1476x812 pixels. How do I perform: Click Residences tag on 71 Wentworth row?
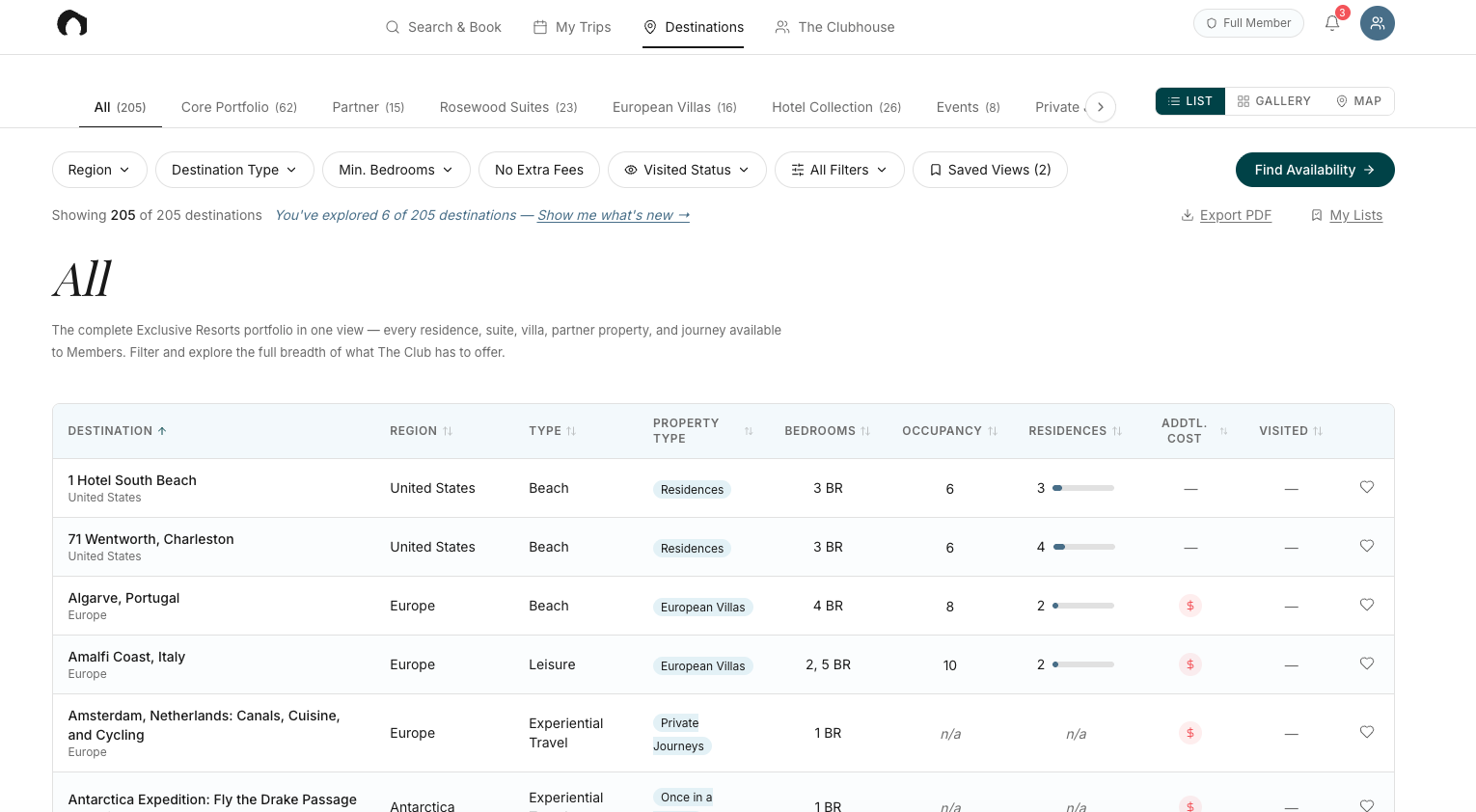coord(692,548)
